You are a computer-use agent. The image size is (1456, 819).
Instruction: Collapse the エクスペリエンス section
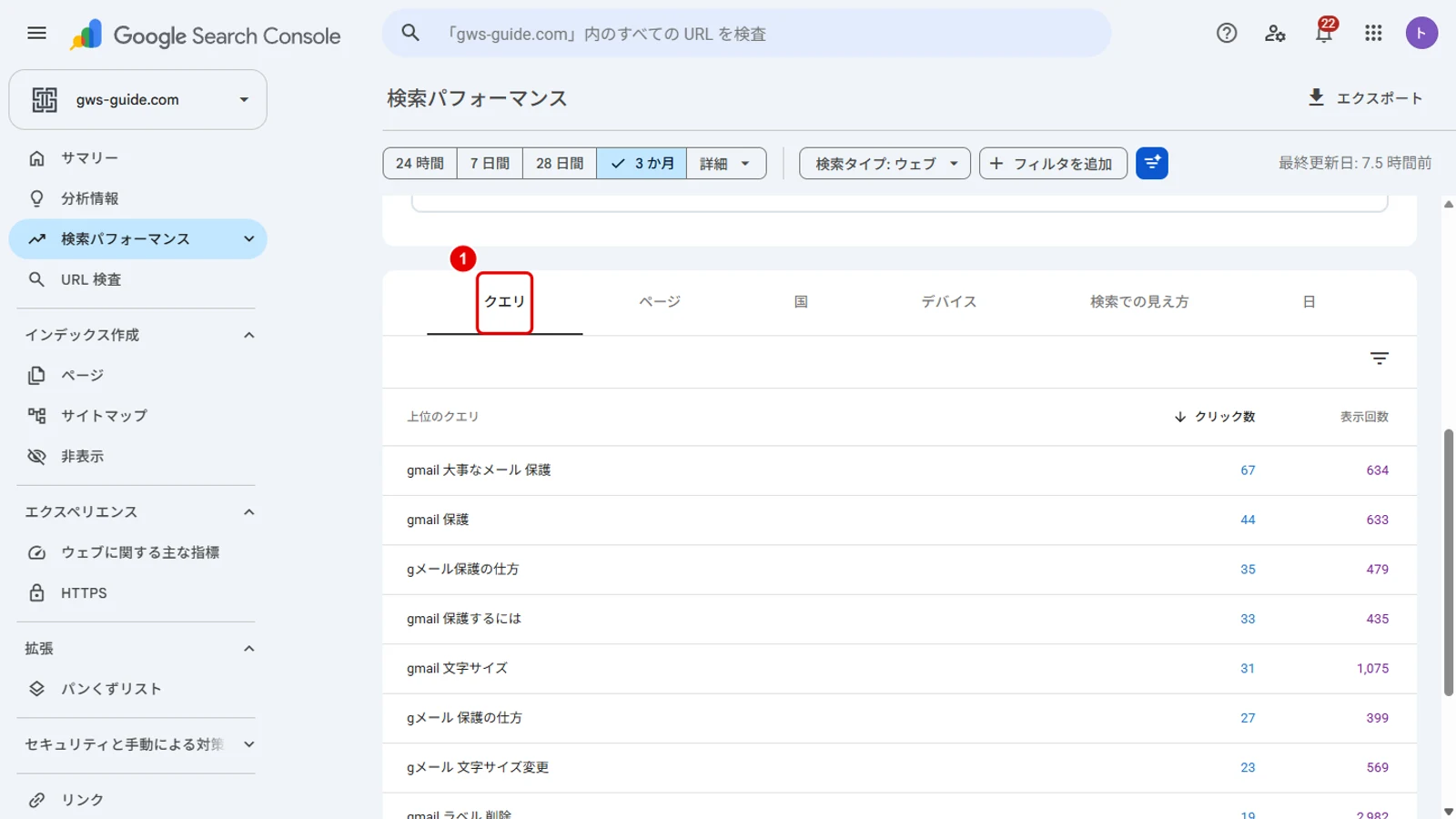tap(248, 512)
